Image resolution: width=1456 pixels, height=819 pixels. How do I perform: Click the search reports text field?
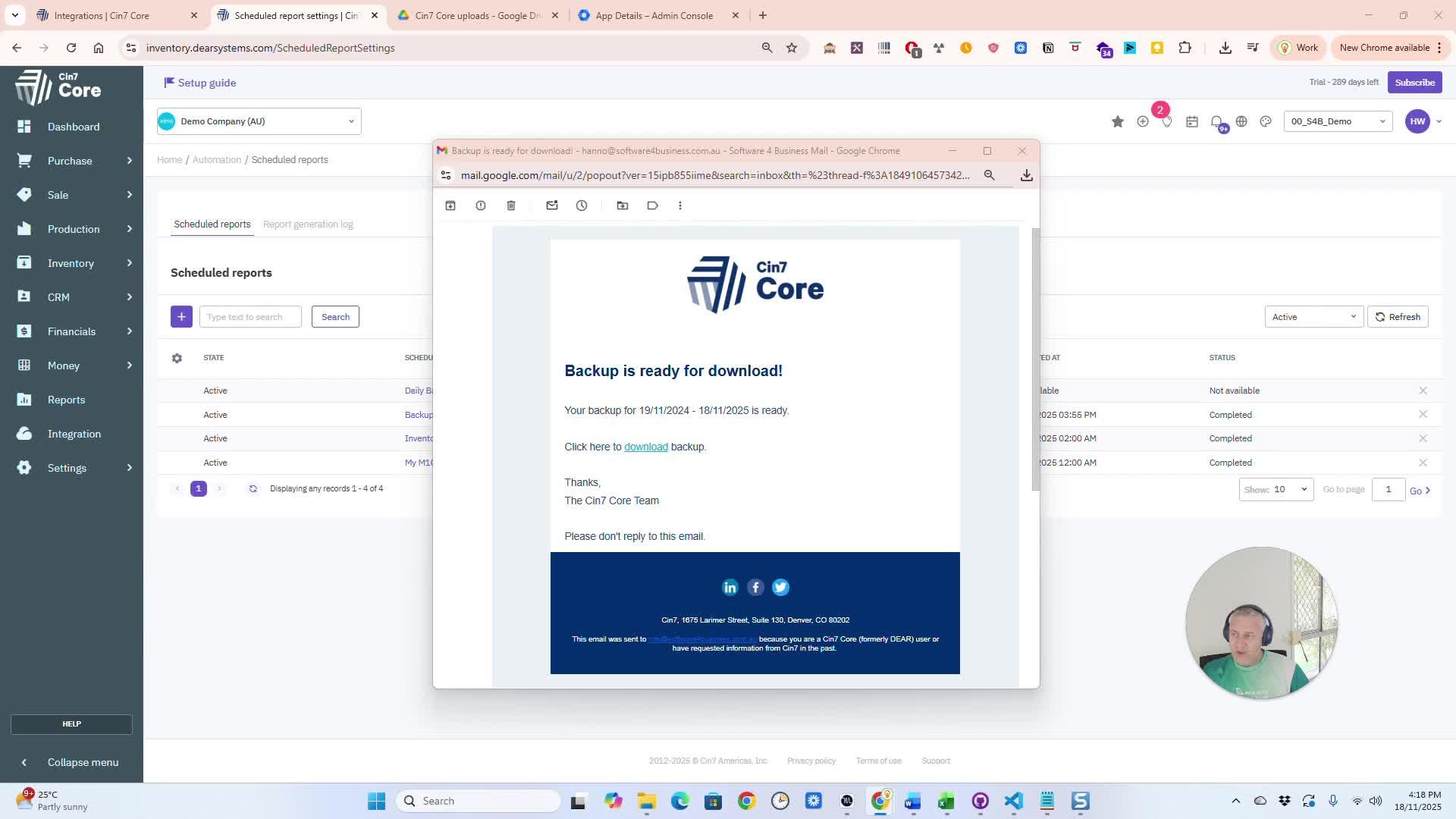250,317
